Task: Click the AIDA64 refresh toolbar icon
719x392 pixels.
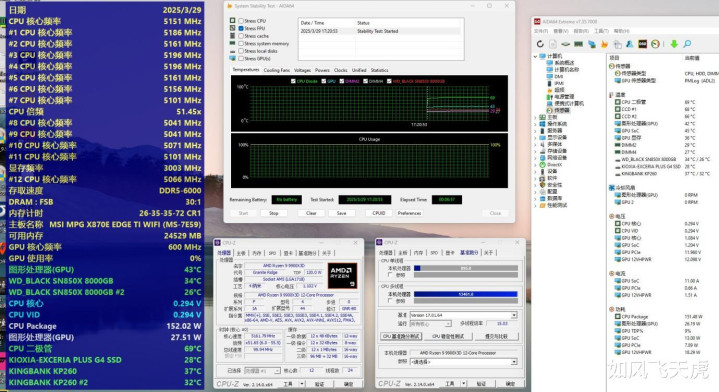Action: [x=540, y=44]
